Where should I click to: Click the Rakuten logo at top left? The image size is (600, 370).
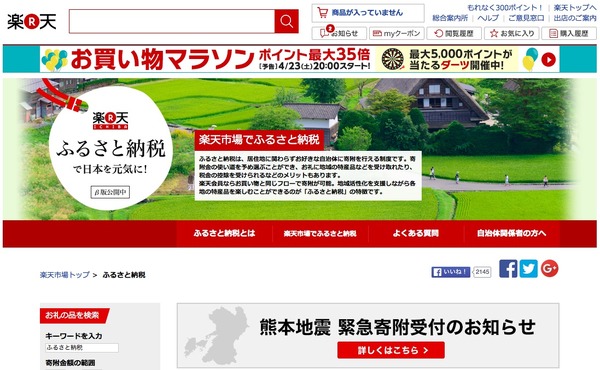tap(32, 21)
